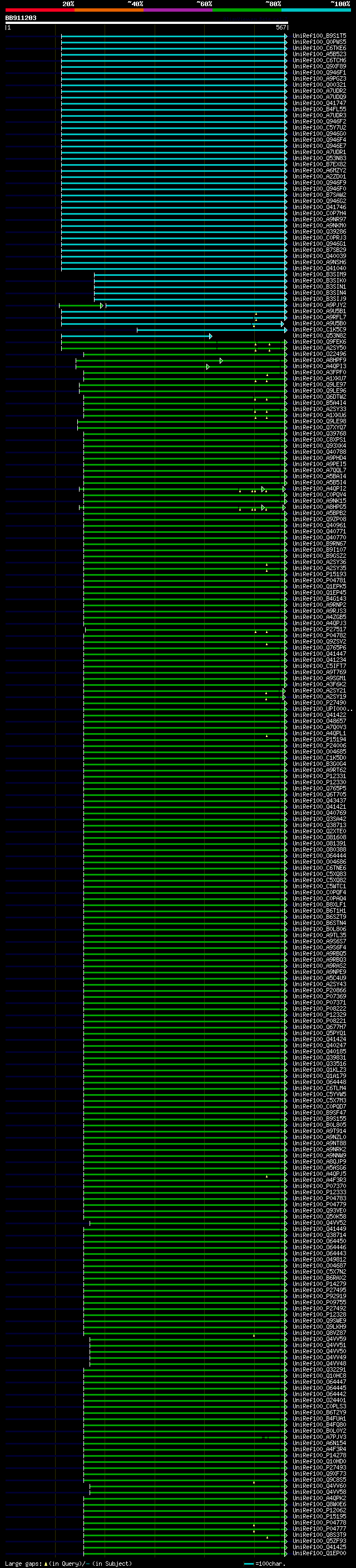
Task: Select hit UniRef100_Q0PWS5
Action: coord(319,42)
